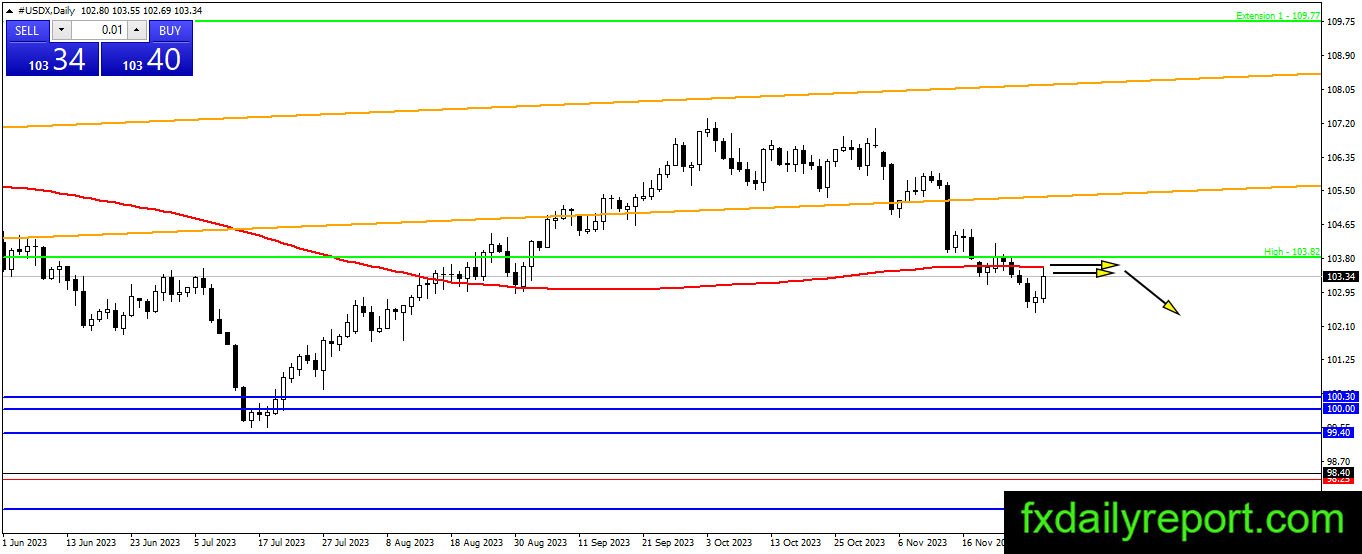1362x554 pixels.
Task: Select the downward diagonal yellow arrow
Action: (x=1152, y=292)
